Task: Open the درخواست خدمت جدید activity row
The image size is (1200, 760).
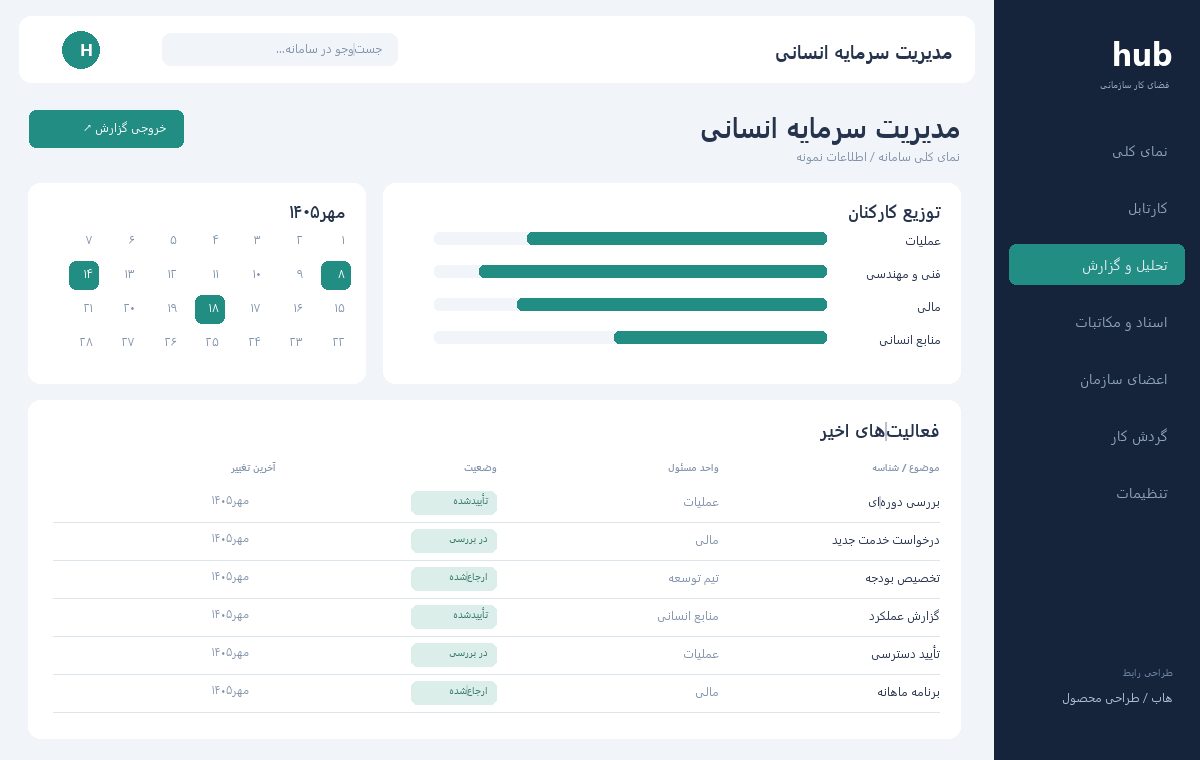Action: click(x=497, y=541)
